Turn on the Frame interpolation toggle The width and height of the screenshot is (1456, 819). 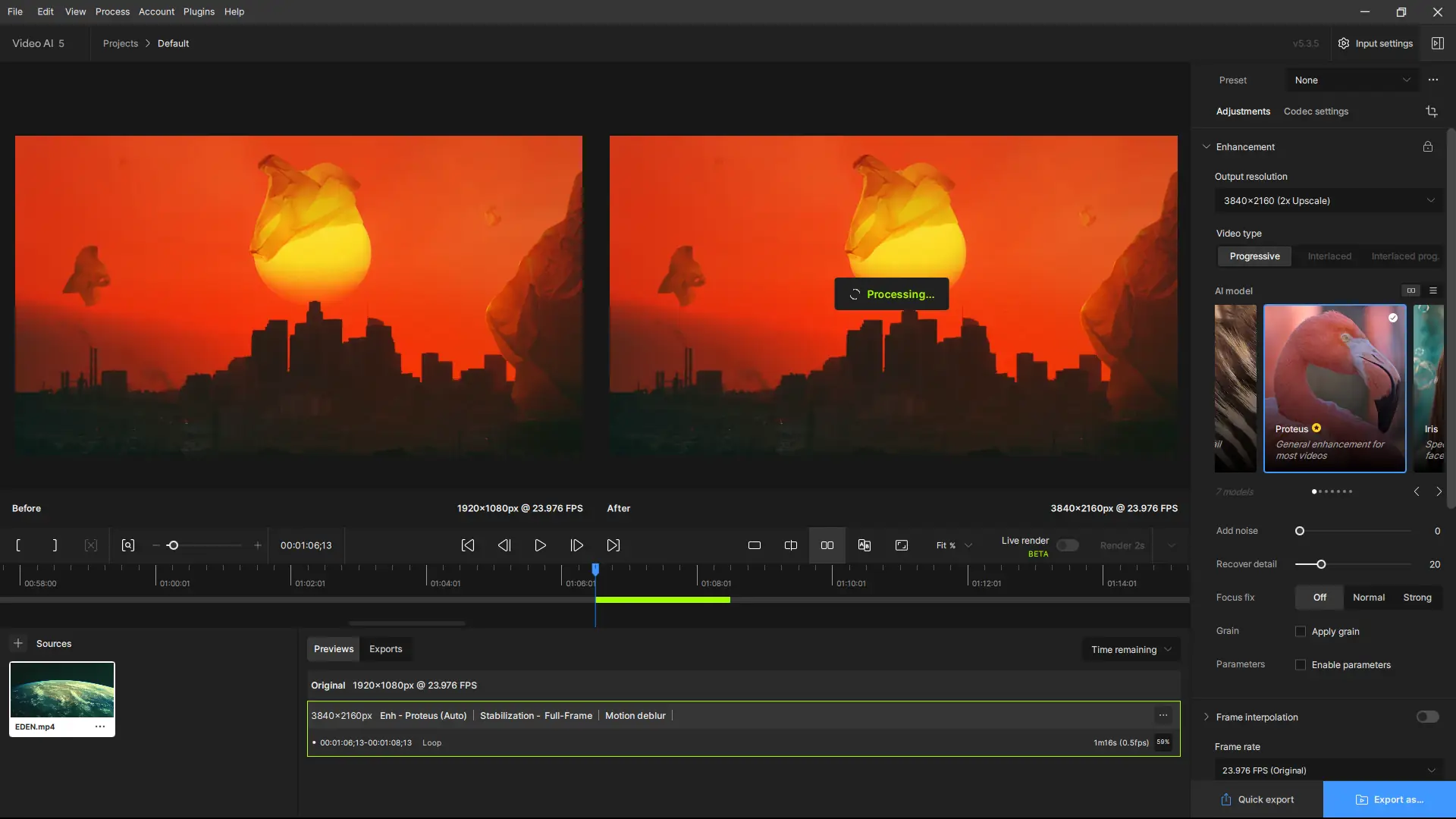tap(1427, 717)
